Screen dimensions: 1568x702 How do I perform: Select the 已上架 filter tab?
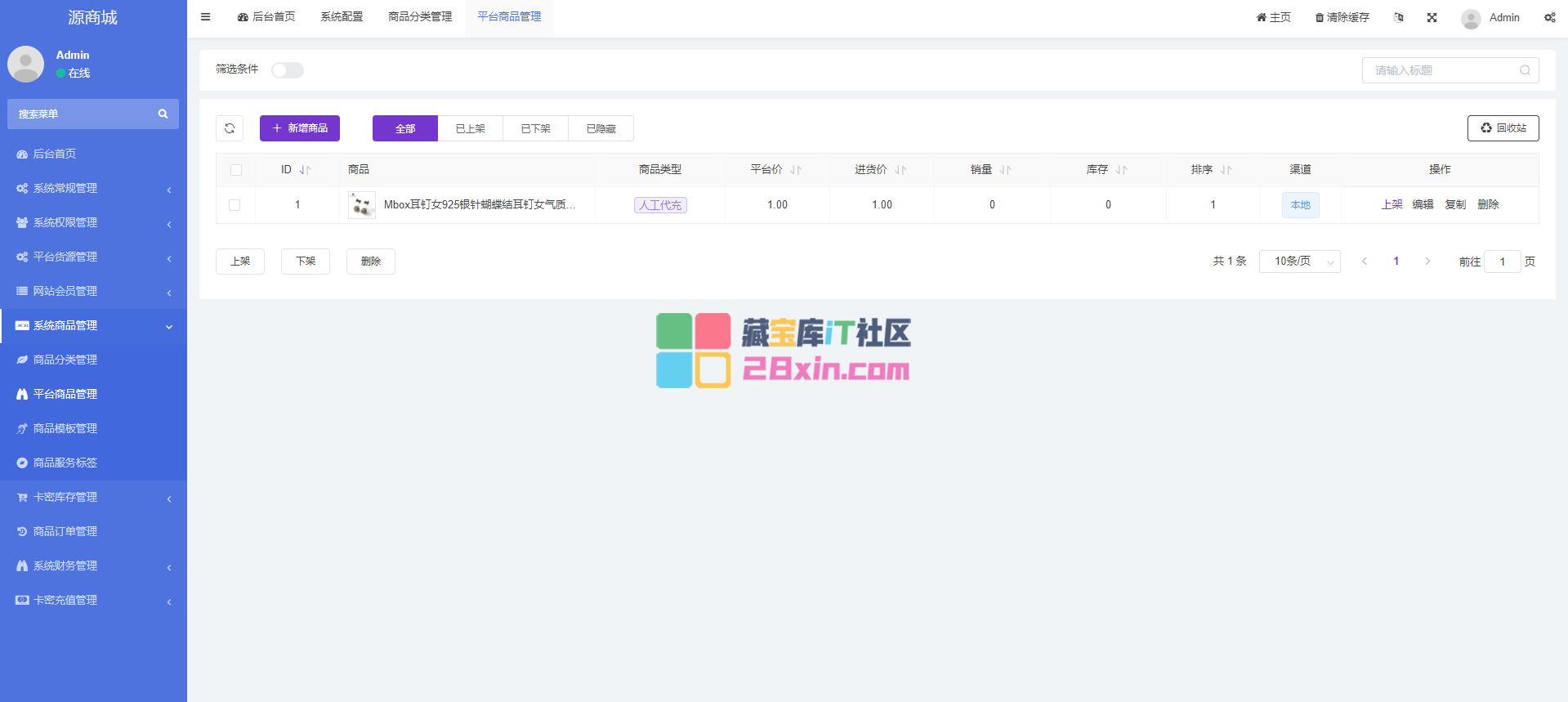click(x=471, y=128)
